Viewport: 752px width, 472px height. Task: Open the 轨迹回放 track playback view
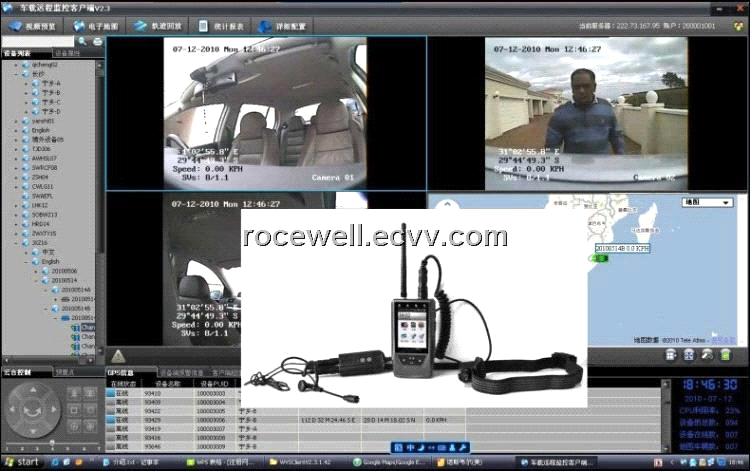tap(159, 26)
